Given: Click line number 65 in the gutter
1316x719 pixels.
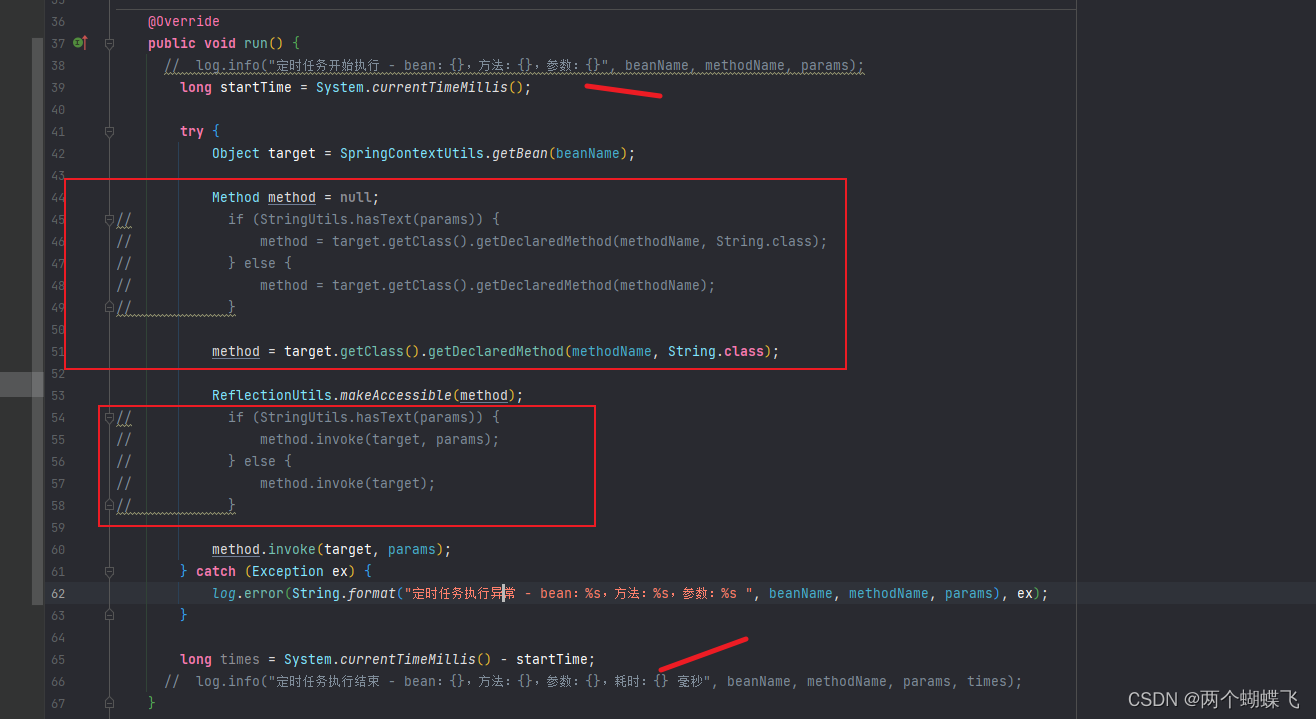Looking at the screenshot, I should (57, 659).
